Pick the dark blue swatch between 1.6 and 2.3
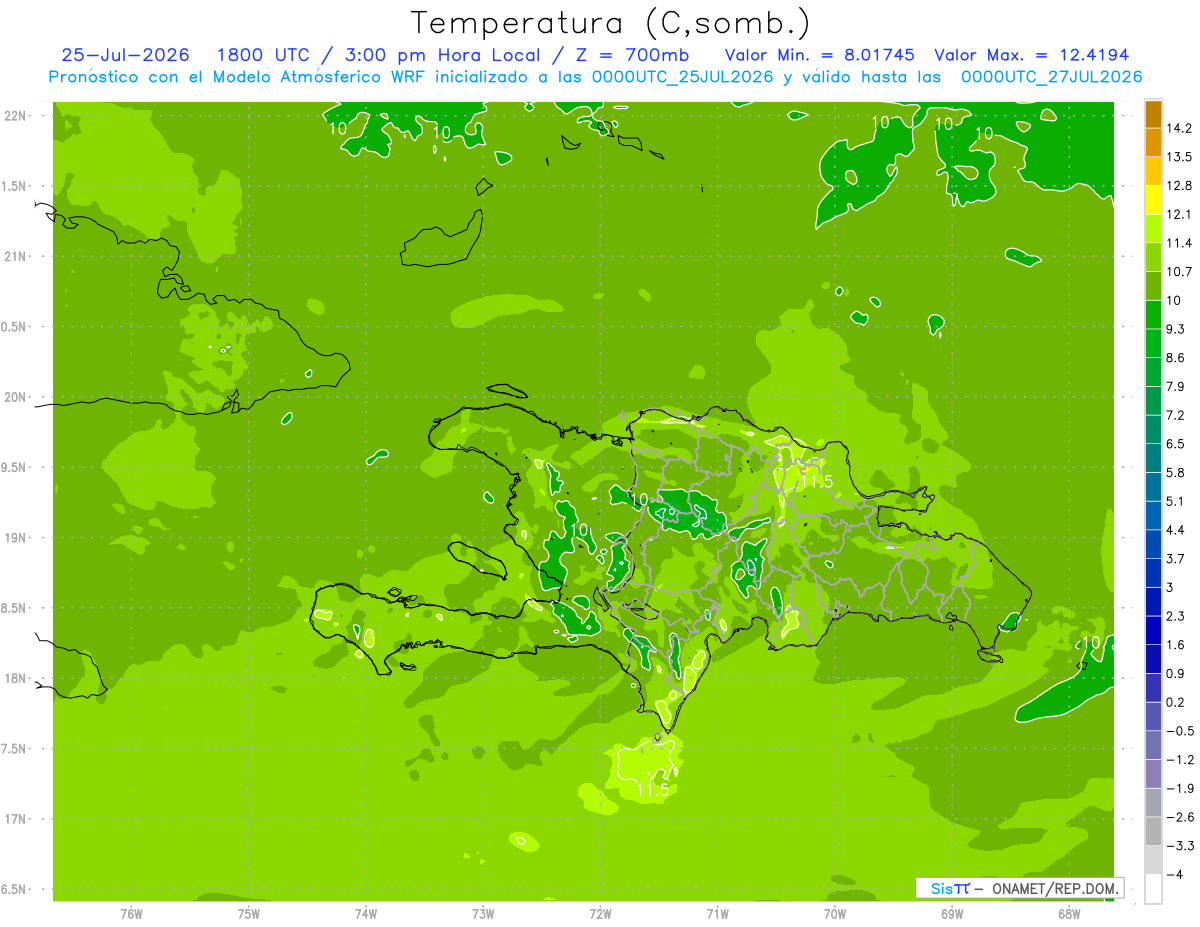The width and height of the screenshot is (1200, 927). [x=1153, y=631]
